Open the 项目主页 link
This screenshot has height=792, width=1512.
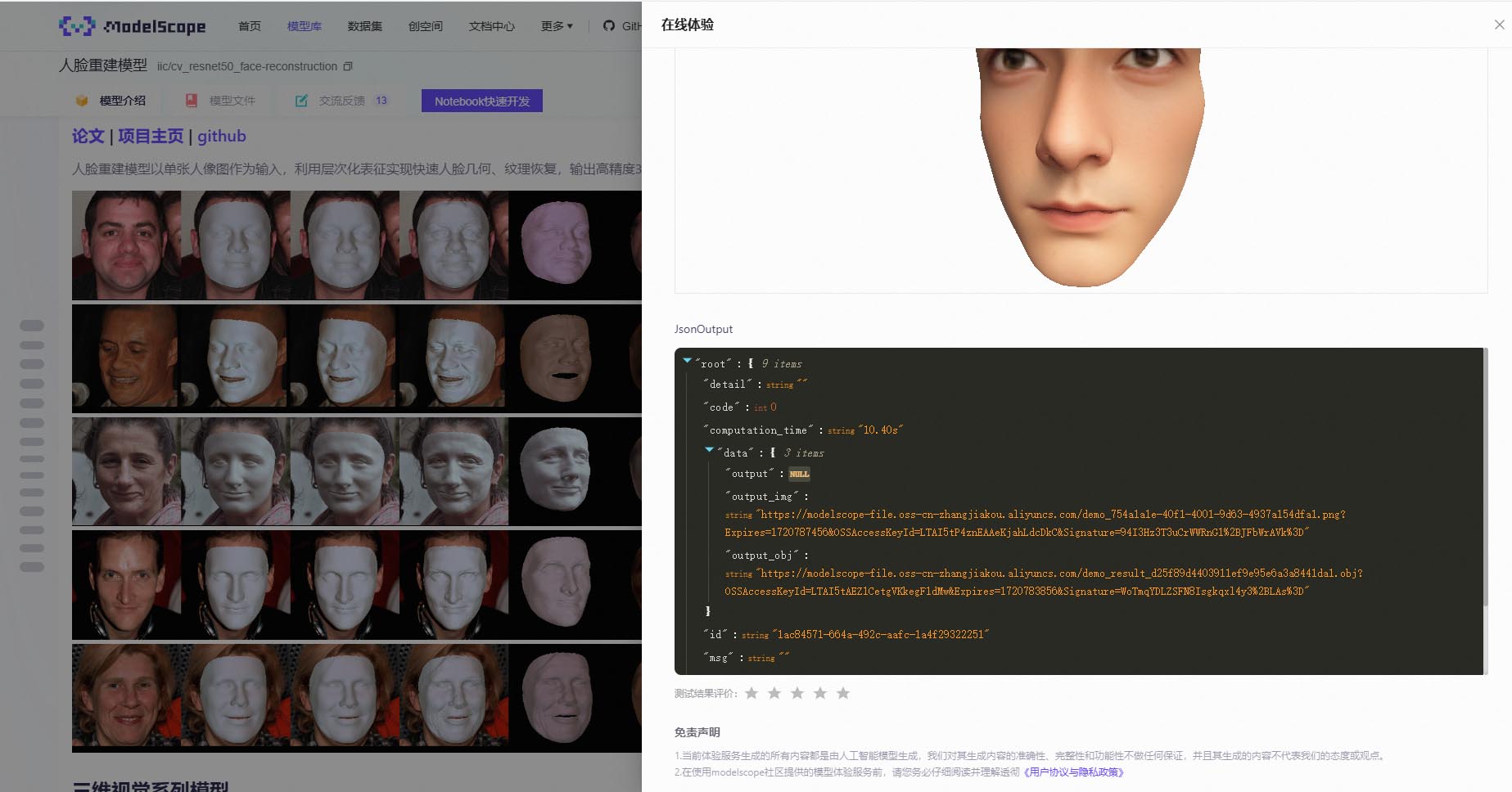151,136
